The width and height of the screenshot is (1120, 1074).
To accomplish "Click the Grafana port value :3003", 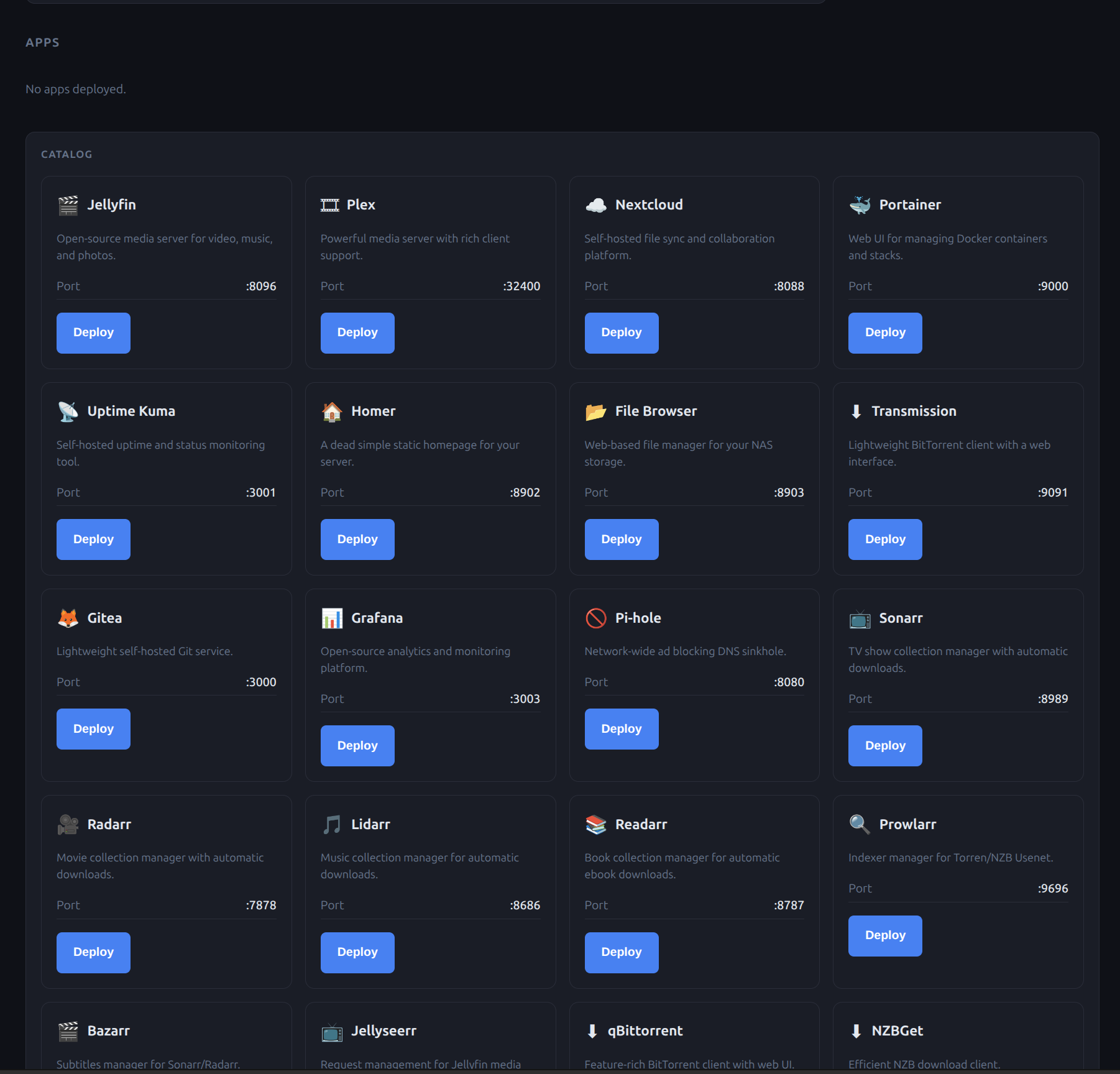I will pos(525,699).
